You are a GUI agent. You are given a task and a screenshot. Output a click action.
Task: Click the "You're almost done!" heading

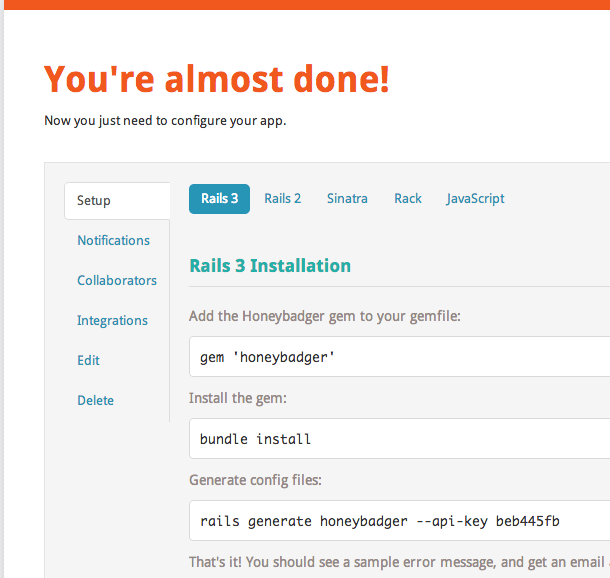pos(217,78)
